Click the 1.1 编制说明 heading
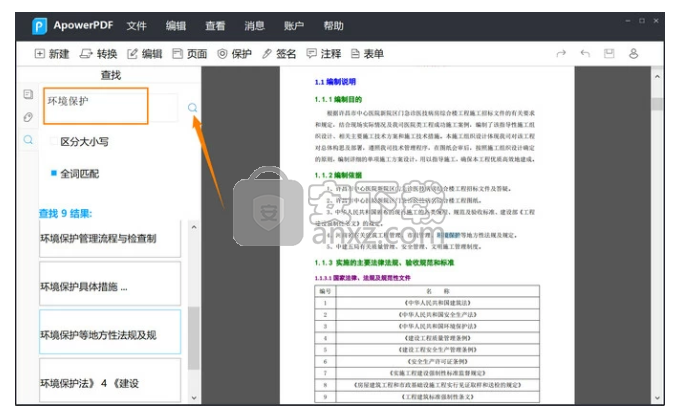Image resolution: width=683 pixels, height=416 pixels. click(x=335, y=81)
